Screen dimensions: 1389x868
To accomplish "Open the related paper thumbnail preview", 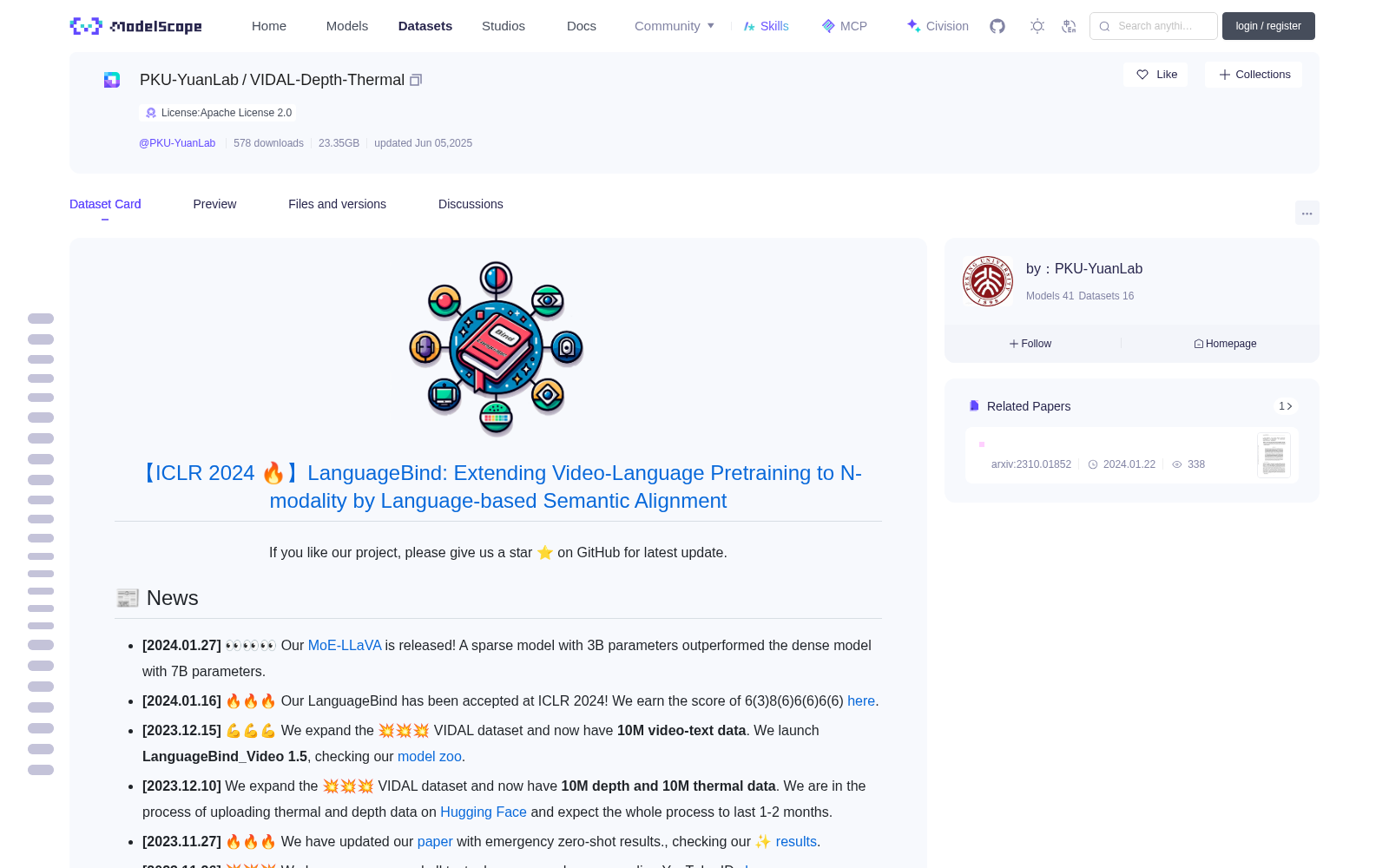I will (1274, 455).
